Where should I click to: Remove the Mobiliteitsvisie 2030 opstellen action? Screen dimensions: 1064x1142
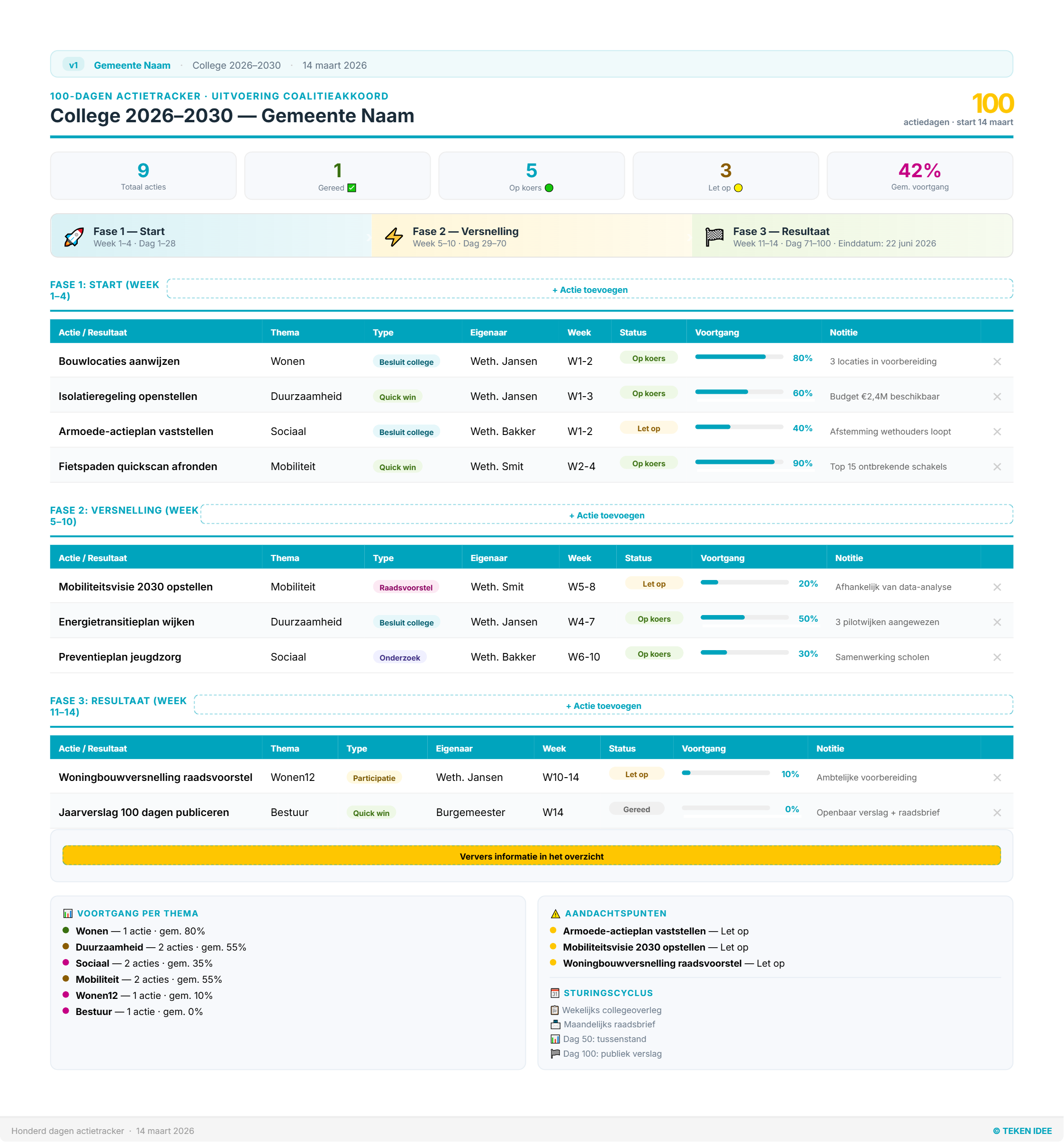click(x=997, y=587)
